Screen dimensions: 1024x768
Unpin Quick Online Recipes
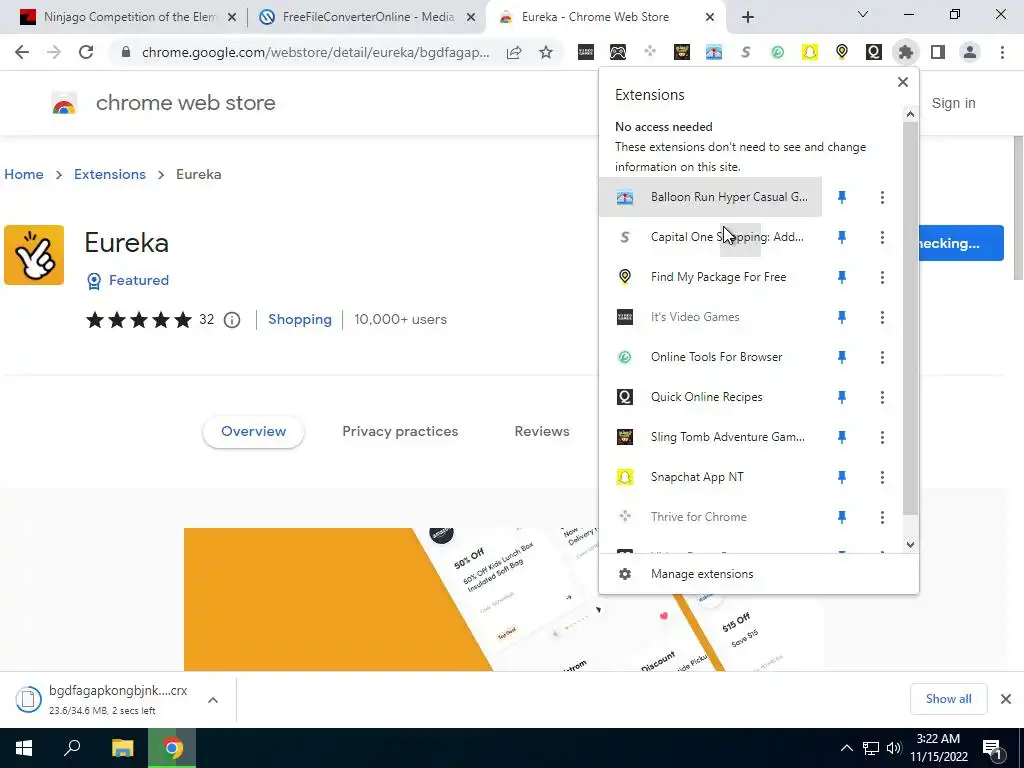click(842, 397)
